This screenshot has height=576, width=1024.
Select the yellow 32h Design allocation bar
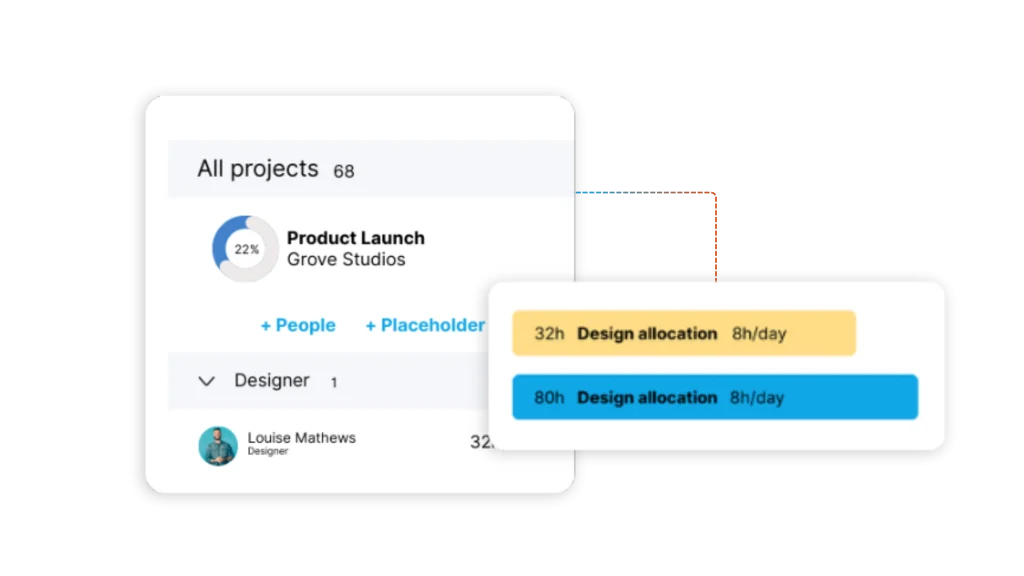[x=684, y=333]
